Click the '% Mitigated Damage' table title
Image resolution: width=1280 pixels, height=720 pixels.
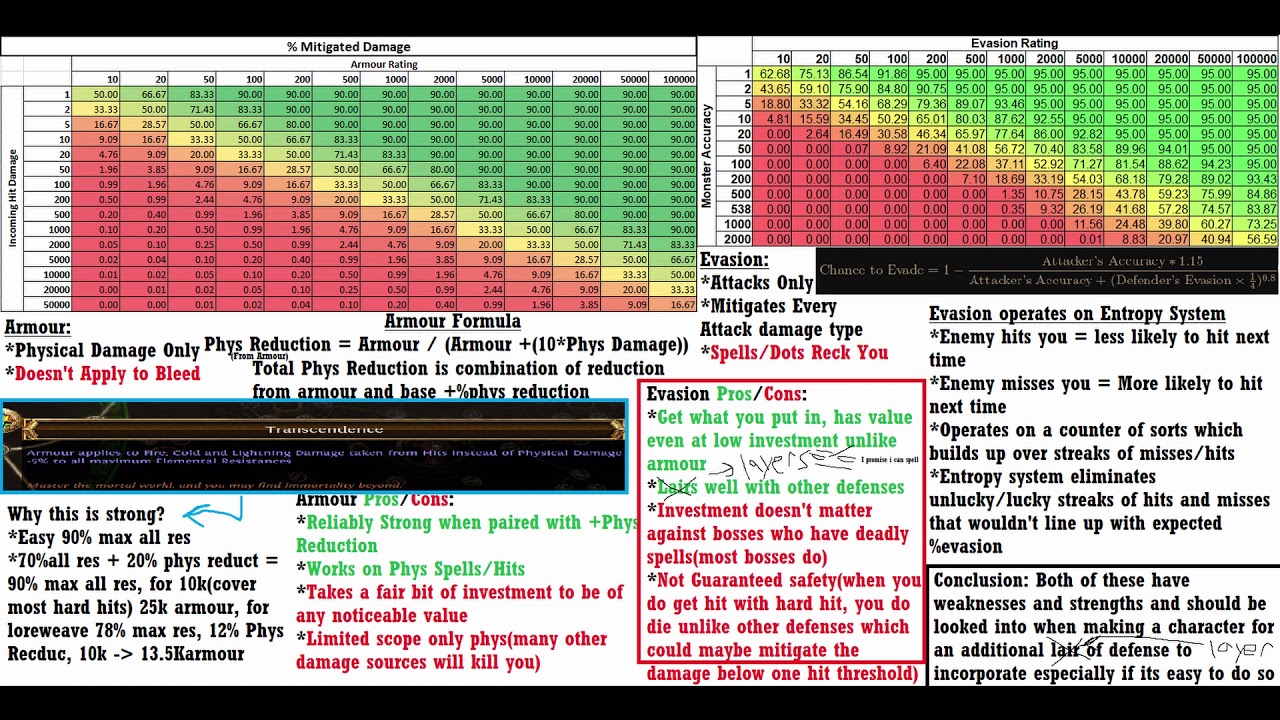coord(348,46)
